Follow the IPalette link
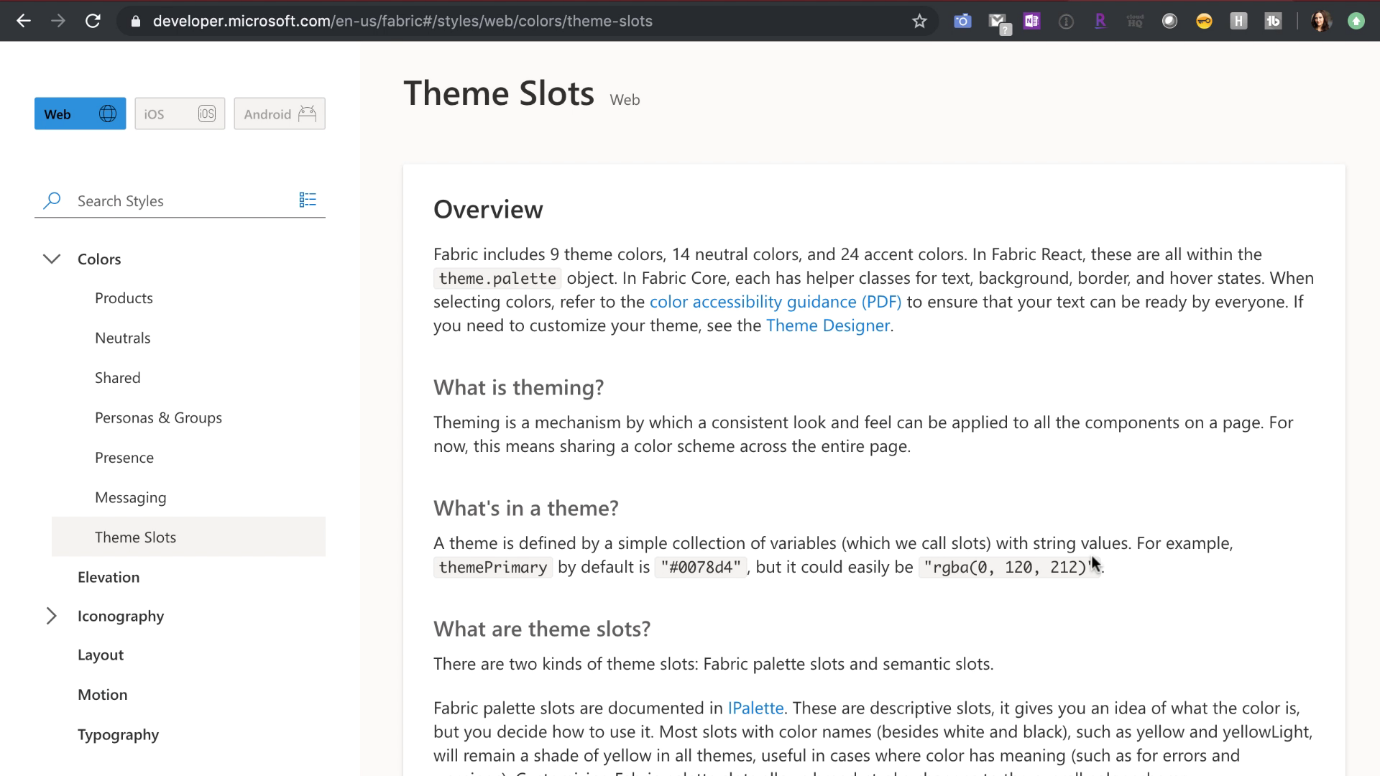The height and width of the screenshot is (776, 1380). tap(756, 708)
